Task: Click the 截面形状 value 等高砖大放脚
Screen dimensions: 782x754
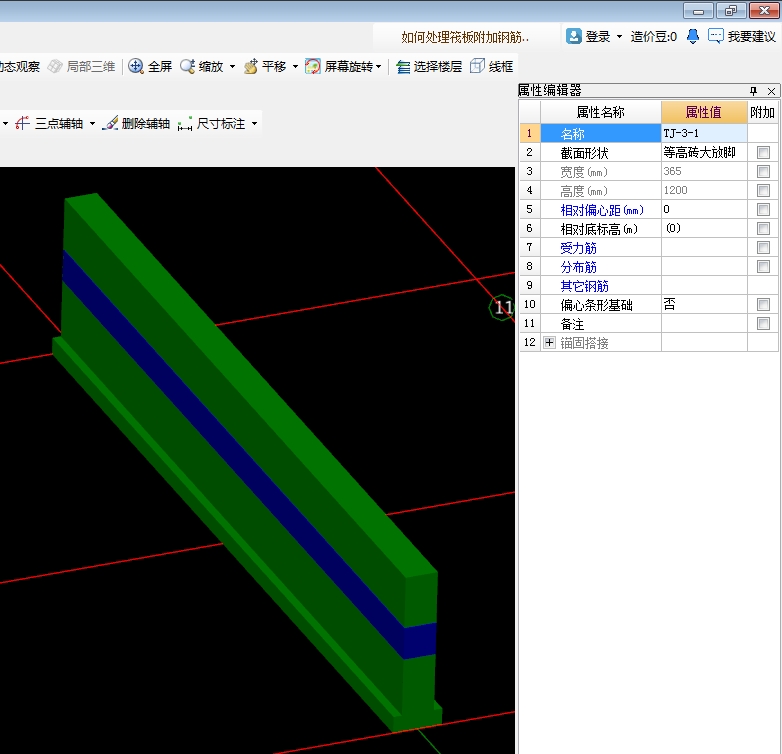Action: [704, 152]
